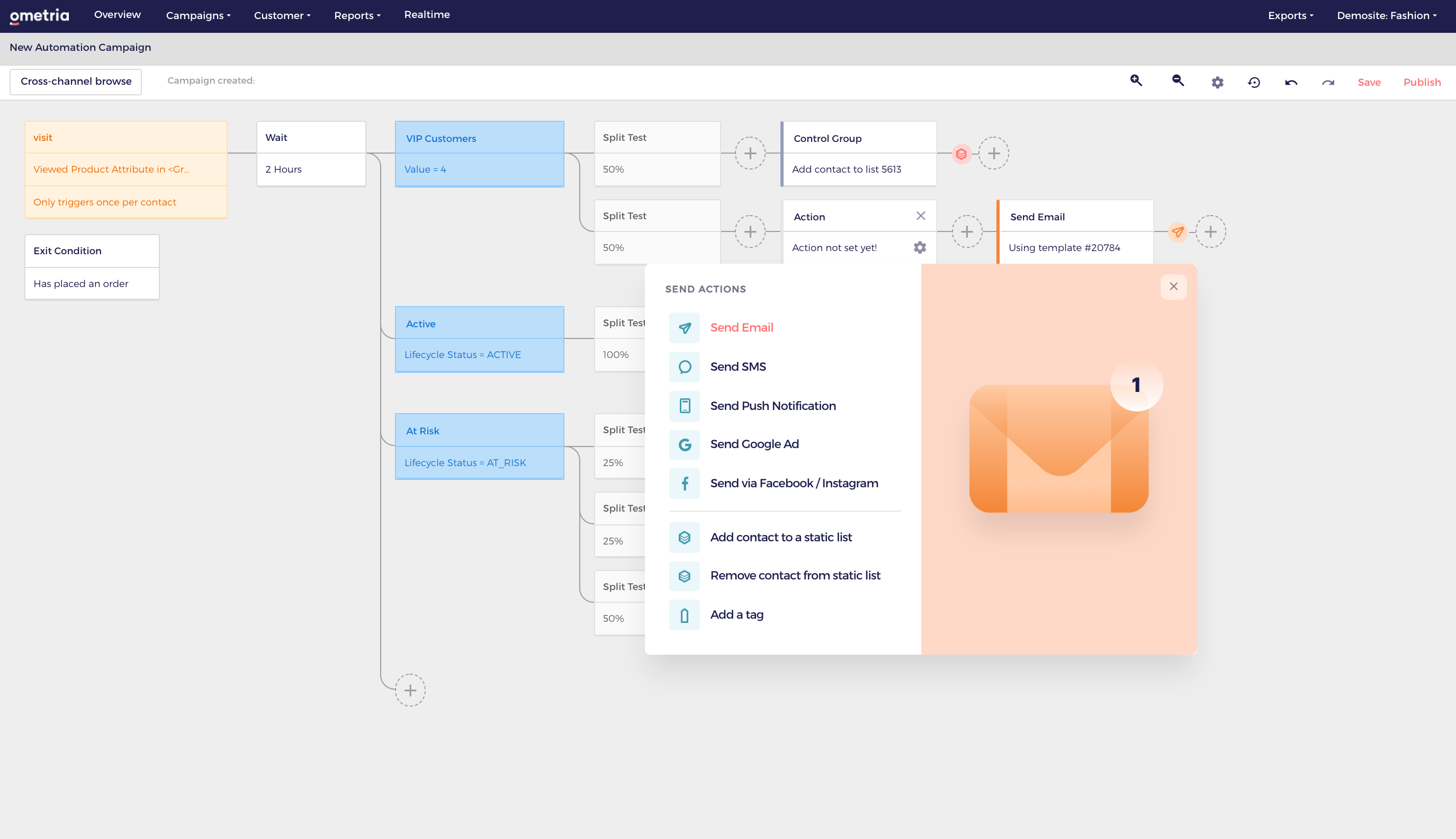Open the Reports dropdown menu
Viewport: 1456px width, 839px height.
[x=357, y=15]
